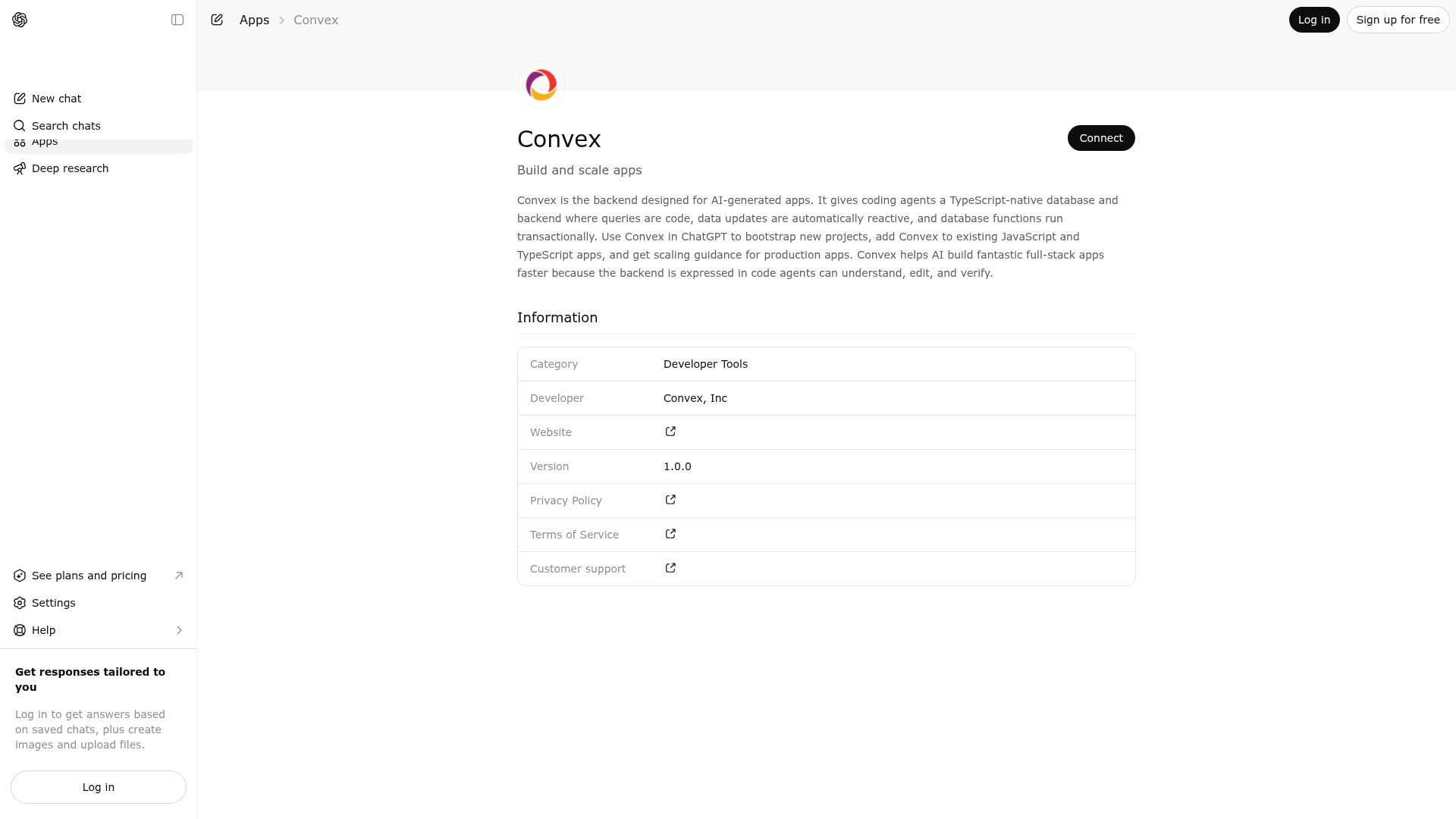Click the Developer row label
Screen dimensions: 1456x819
(x=557, y=398)
